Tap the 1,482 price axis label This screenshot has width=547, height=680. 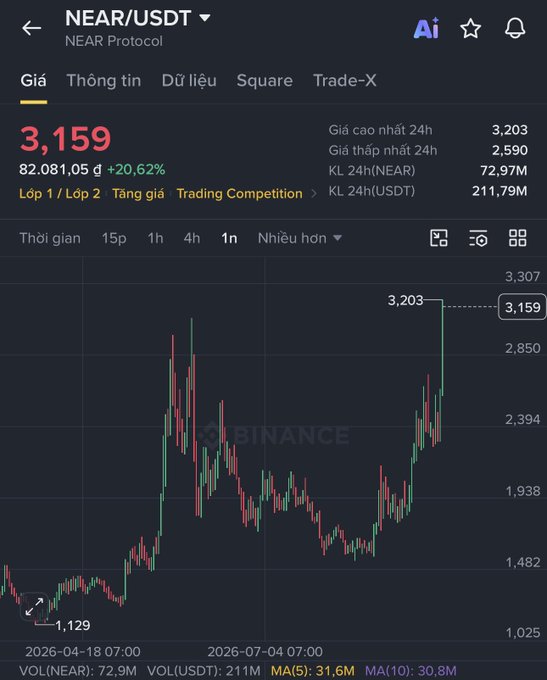pos(523,562)
